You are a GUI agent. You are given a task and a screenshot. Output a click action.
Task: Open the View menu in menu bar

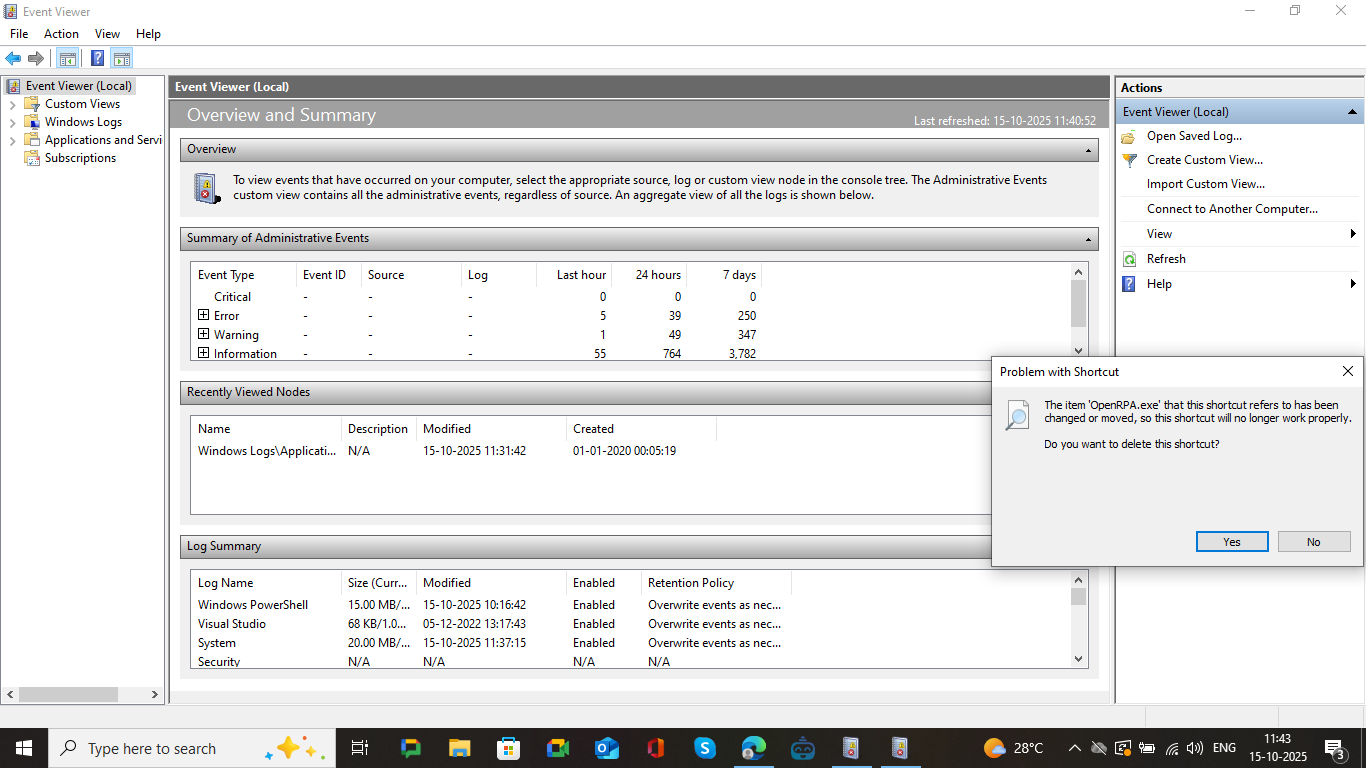(107, 34)
